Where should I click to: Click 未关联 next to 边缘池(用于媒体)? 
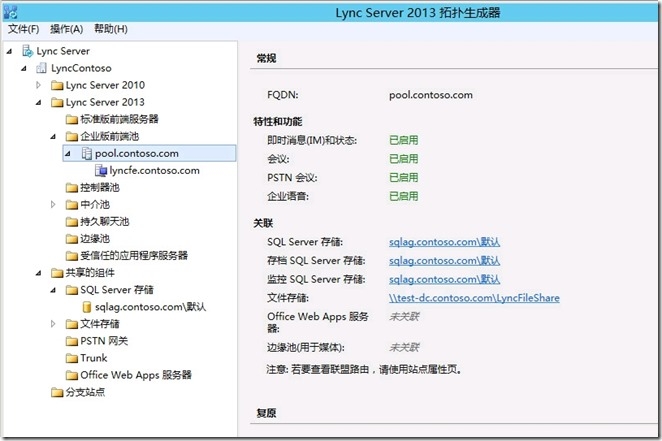coord(404,347)
